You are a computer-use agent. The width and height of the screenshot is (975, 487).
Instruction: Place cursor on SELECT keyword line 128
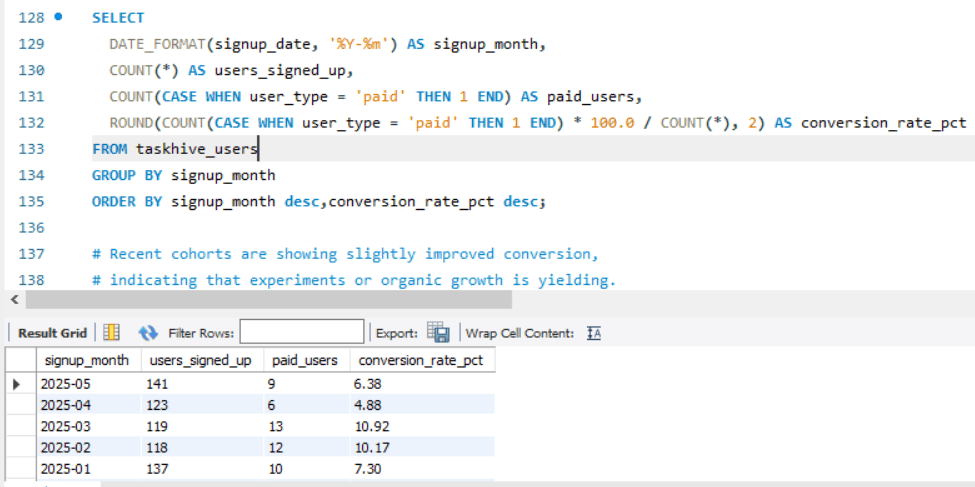[118, 17]
